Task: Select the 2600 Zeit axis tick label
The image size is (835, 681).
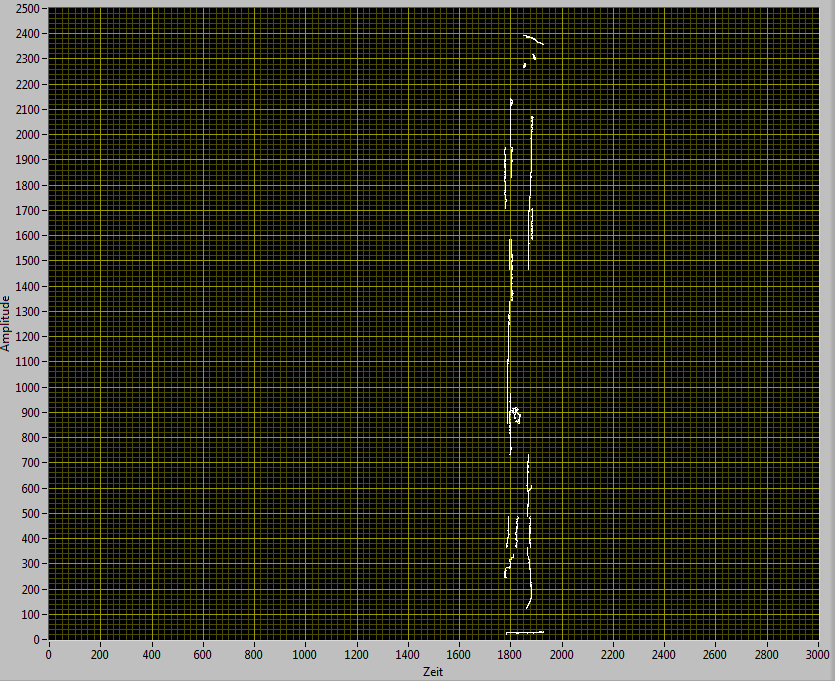Action: click(715, 655)
